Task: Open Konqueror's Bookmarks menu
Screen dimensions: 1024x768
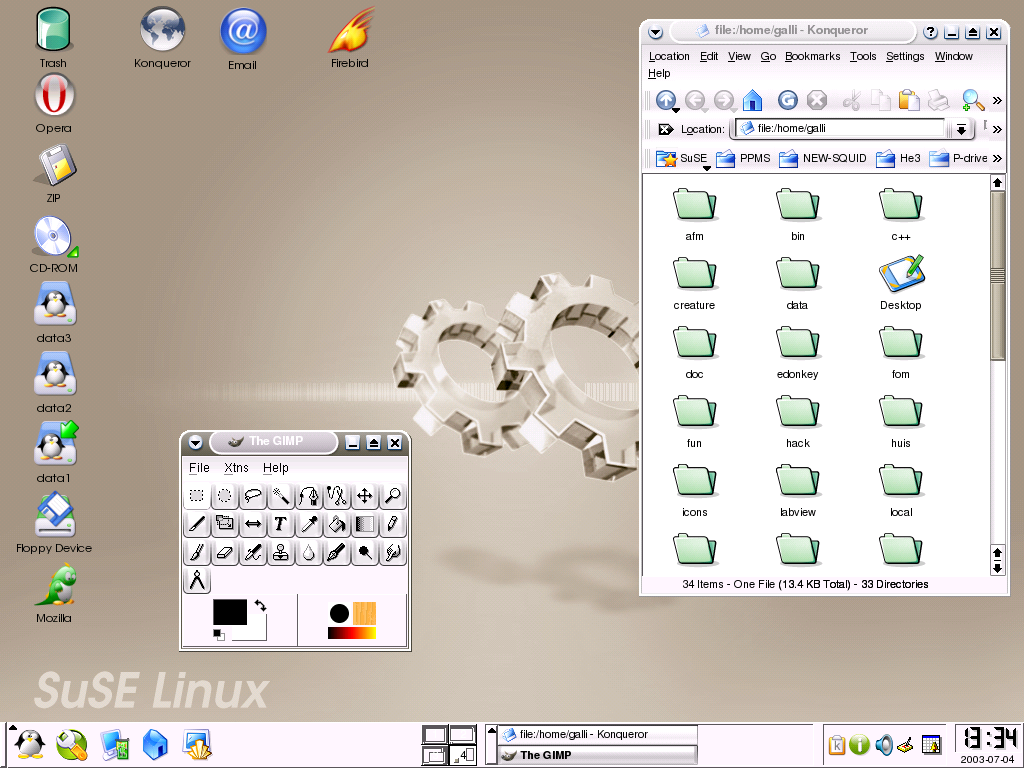Action: [x=812, y=56]
